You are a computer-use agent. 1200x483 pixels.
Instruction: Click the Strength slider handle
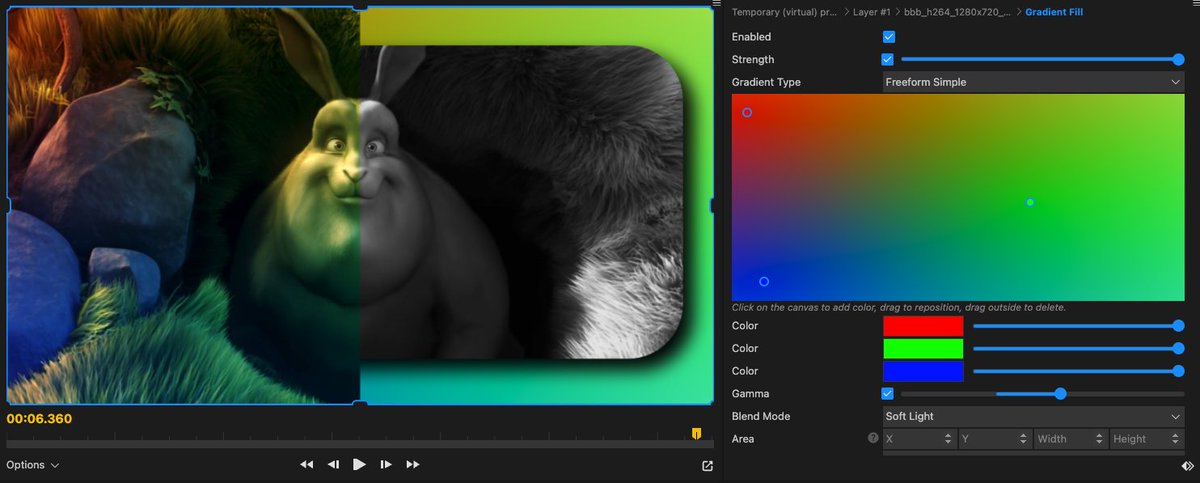(x=1179, y=60)
